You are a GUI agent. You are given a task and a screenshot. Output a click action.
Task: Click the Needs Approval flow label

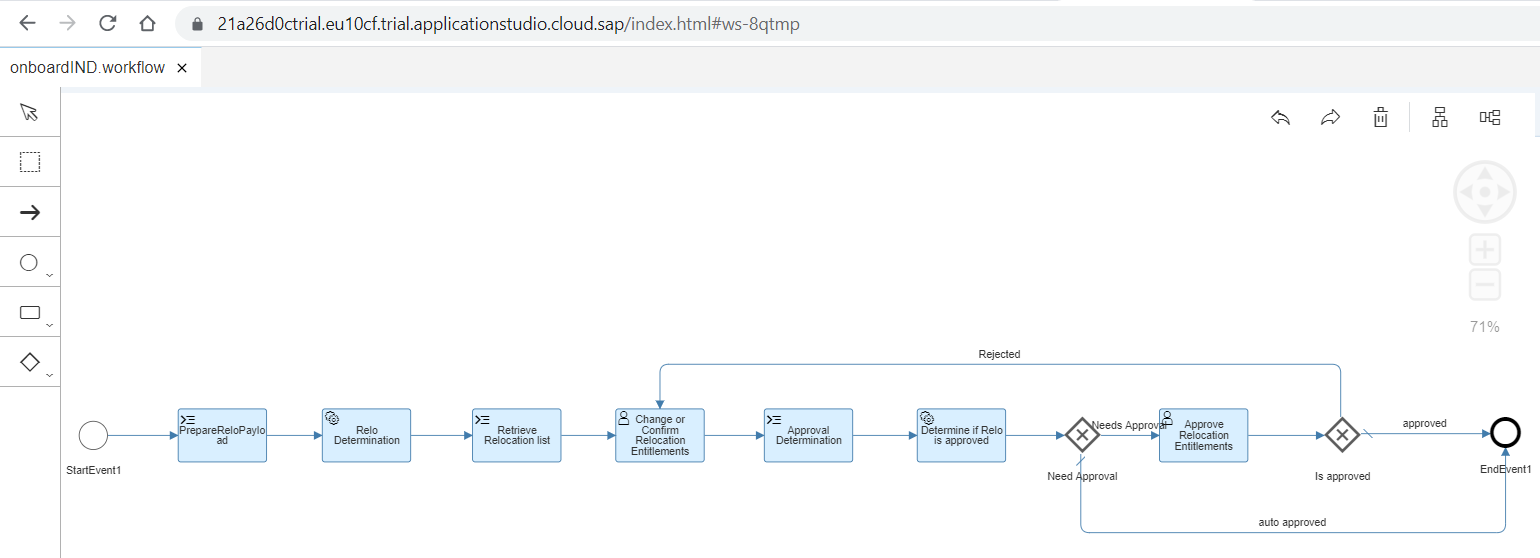click(x=1129, y=425)
